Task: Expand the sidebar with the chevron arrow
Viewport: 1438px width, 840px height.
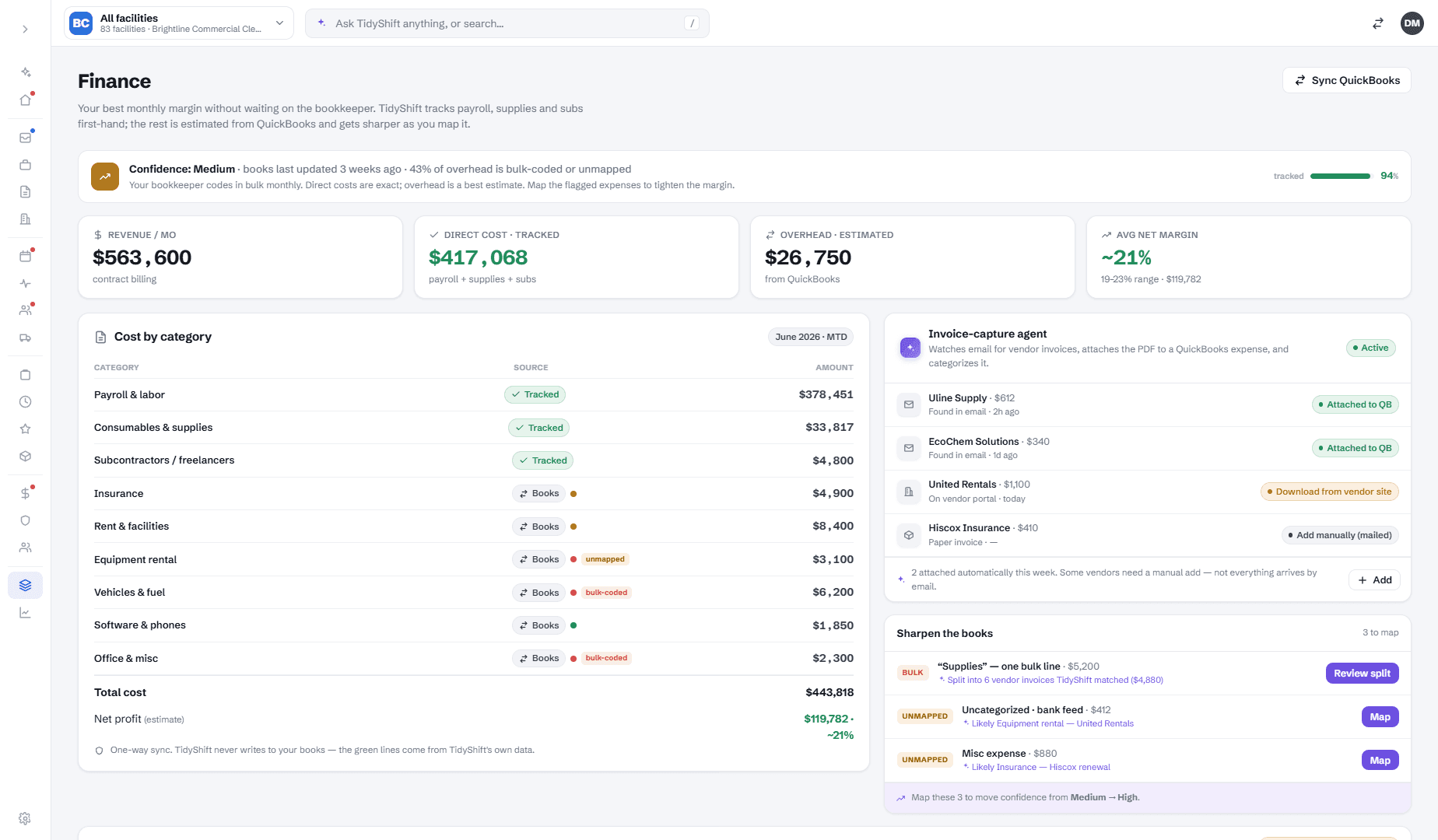Action: 25,29
